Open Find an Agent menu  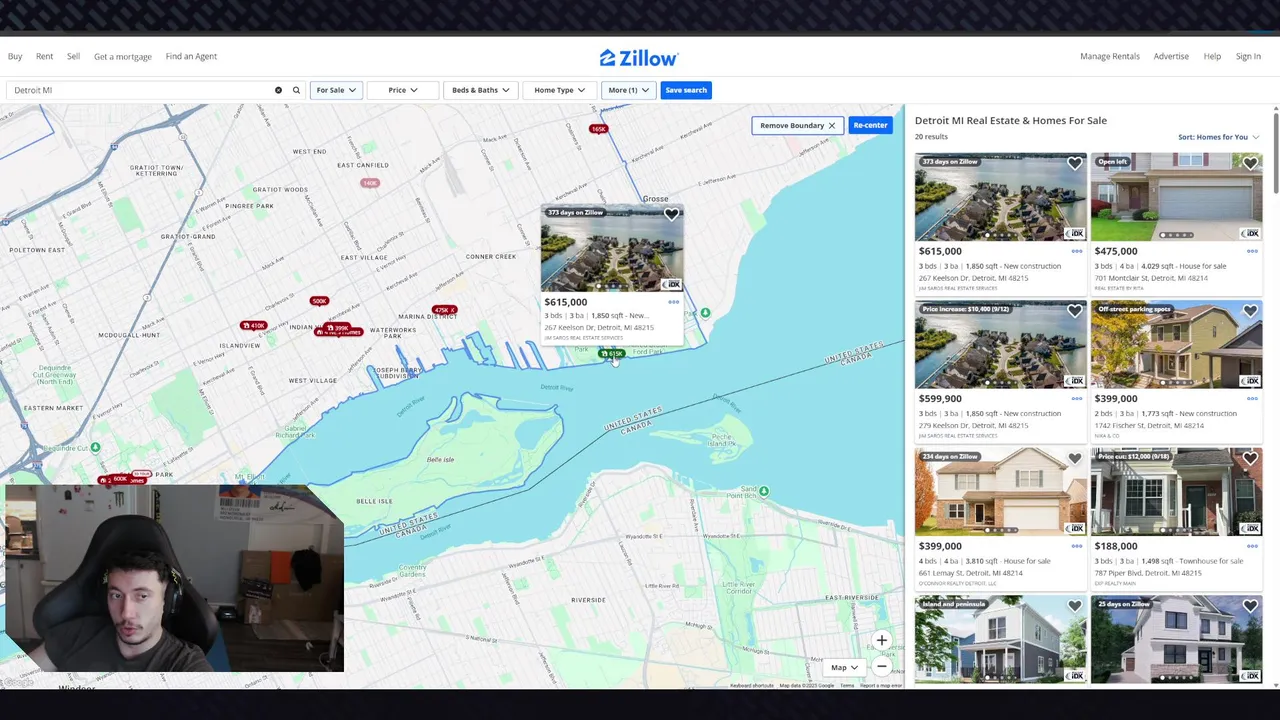(191, 56)
